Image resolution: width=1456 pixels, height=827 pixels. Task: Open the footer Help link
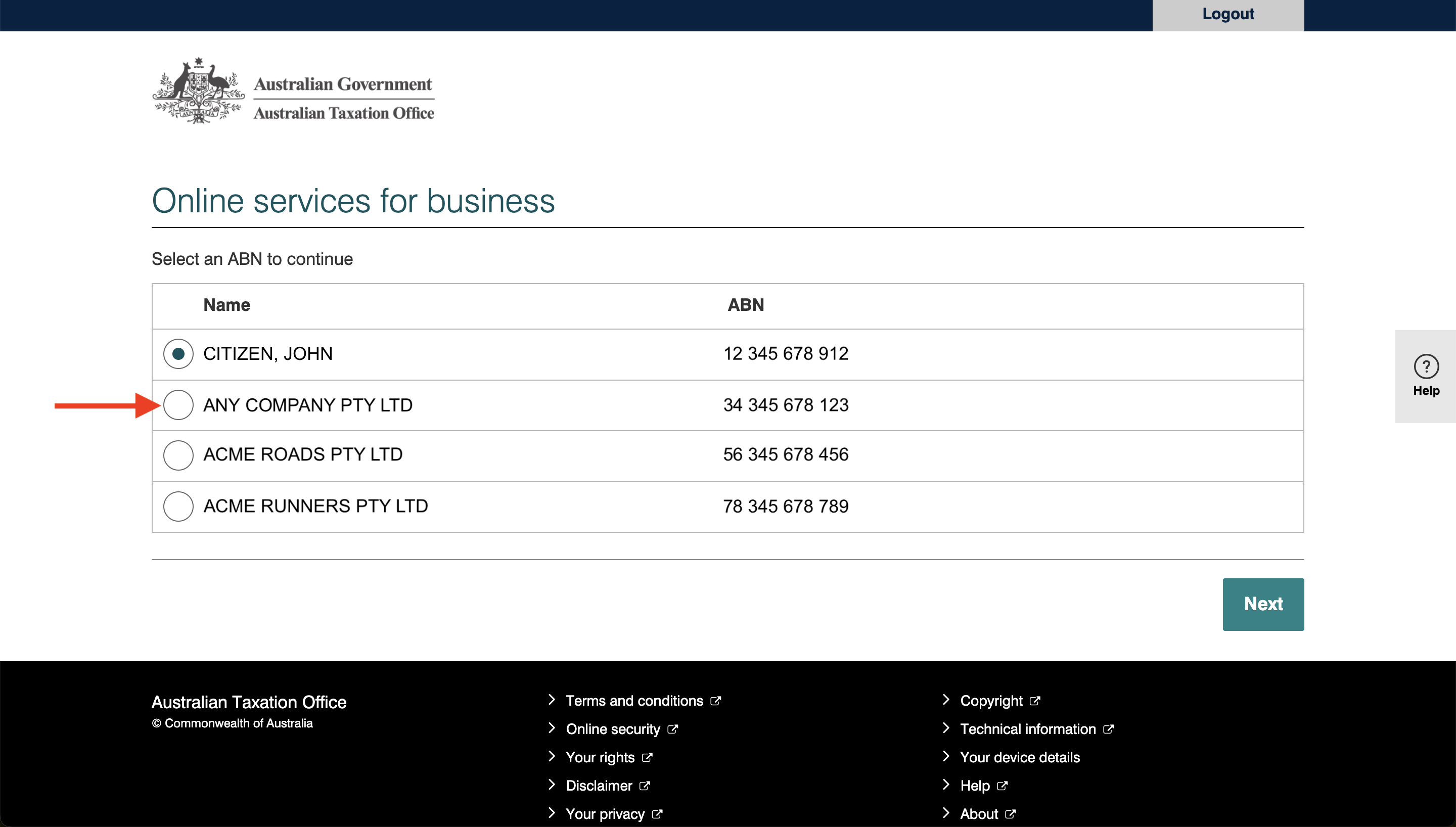pyautogui.click(x=974, y=786)
